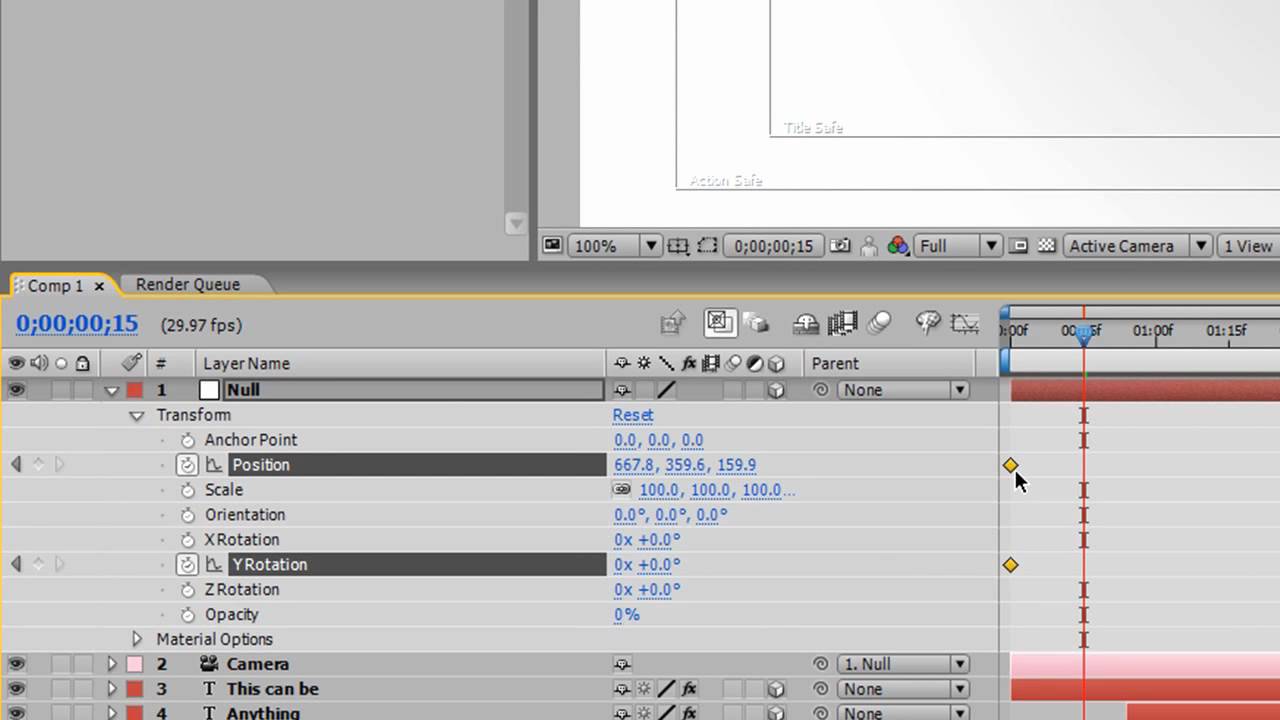Open the Graph Editor button
1280x720 pixels.
tap(965, 323)
